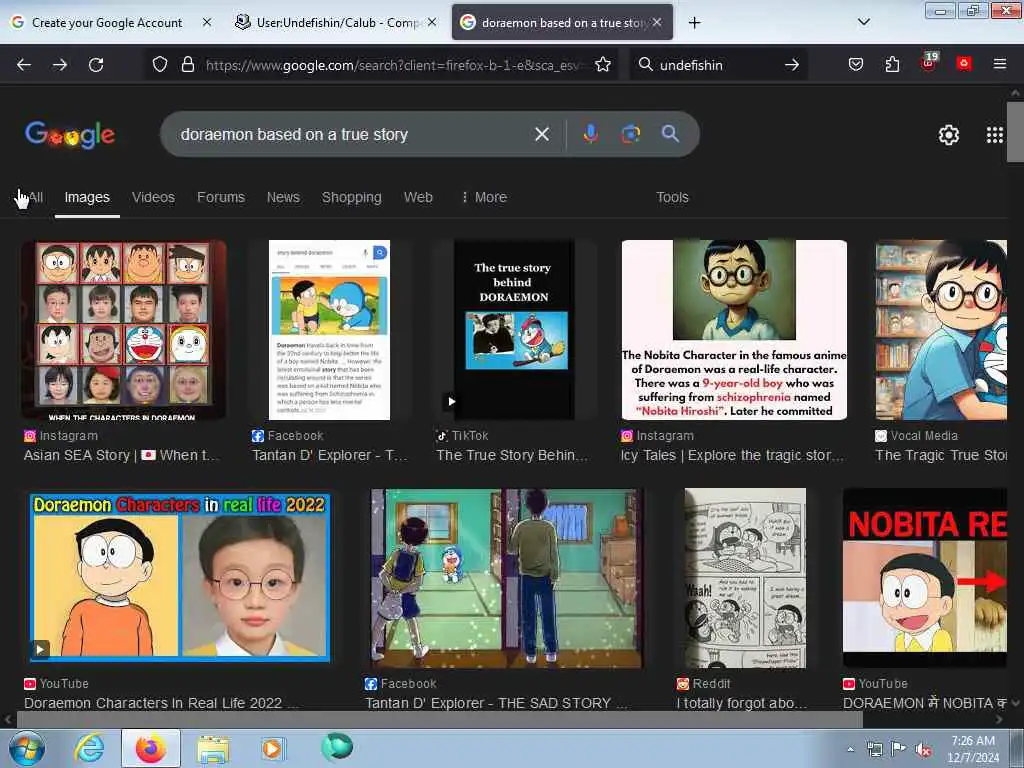1024x768 pixels.
Task: Click the padlock site security icon
Action: coord(188,65)
